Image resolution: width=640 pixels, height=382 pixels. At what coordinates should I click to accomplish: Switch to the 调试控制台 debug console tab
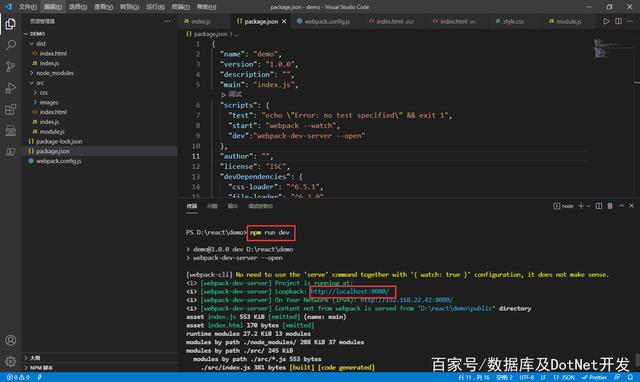point(260,206)
